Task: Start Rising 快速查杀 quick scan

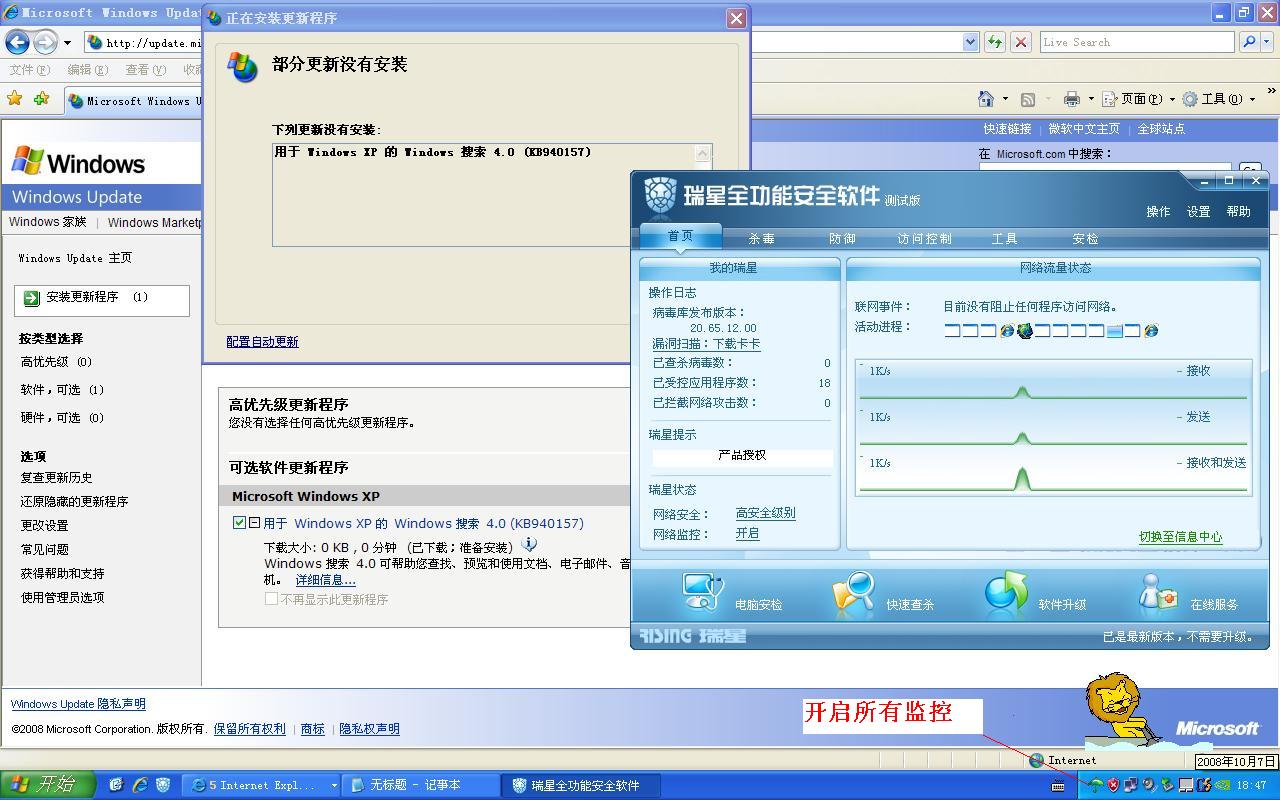Action: 883,594
